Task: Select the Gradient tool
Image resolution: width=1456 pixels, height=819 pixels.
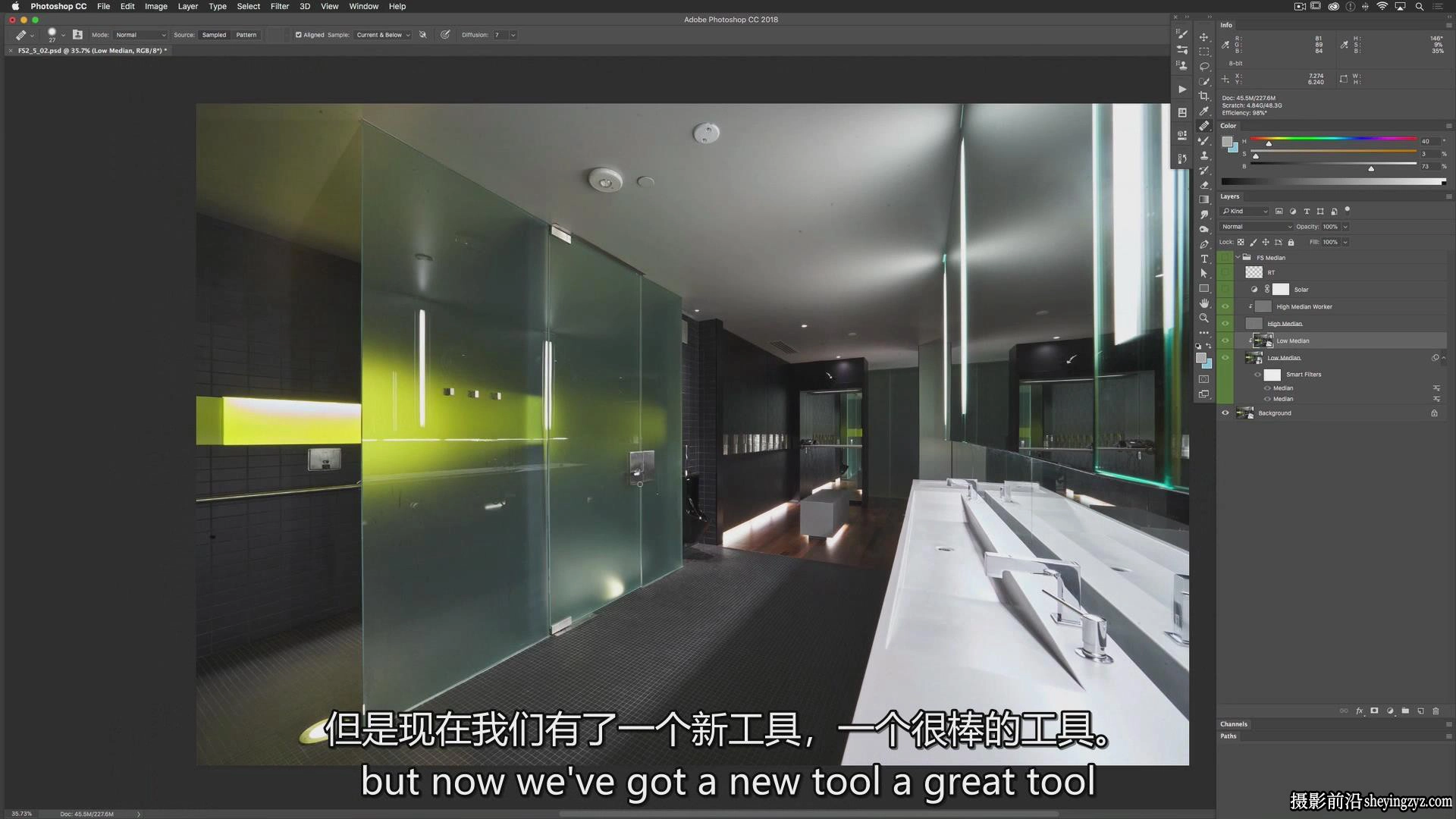Action: tap(1203, 199)
